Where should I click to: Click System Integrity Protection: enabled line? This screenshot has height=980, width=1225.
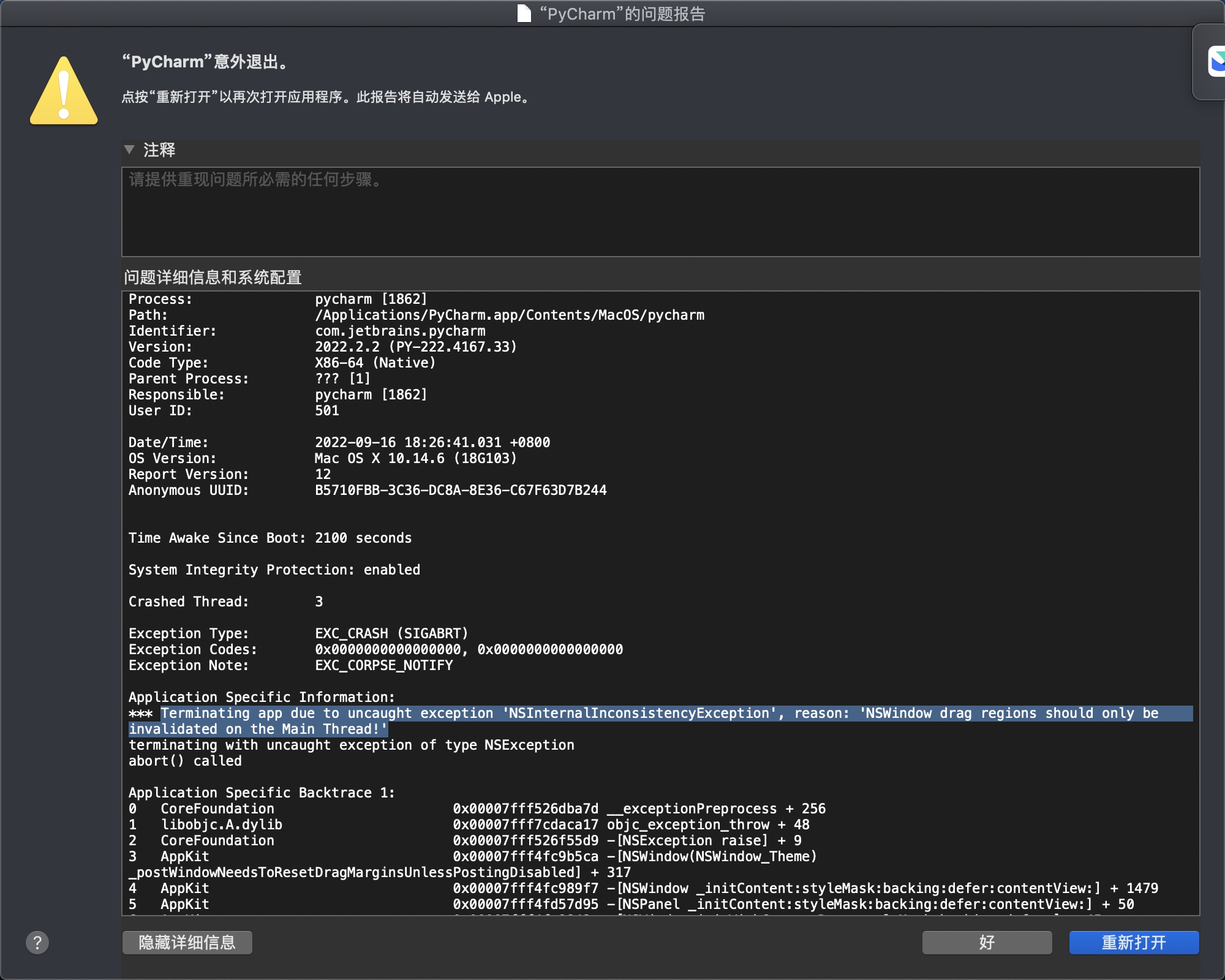(x=274, y=570)
